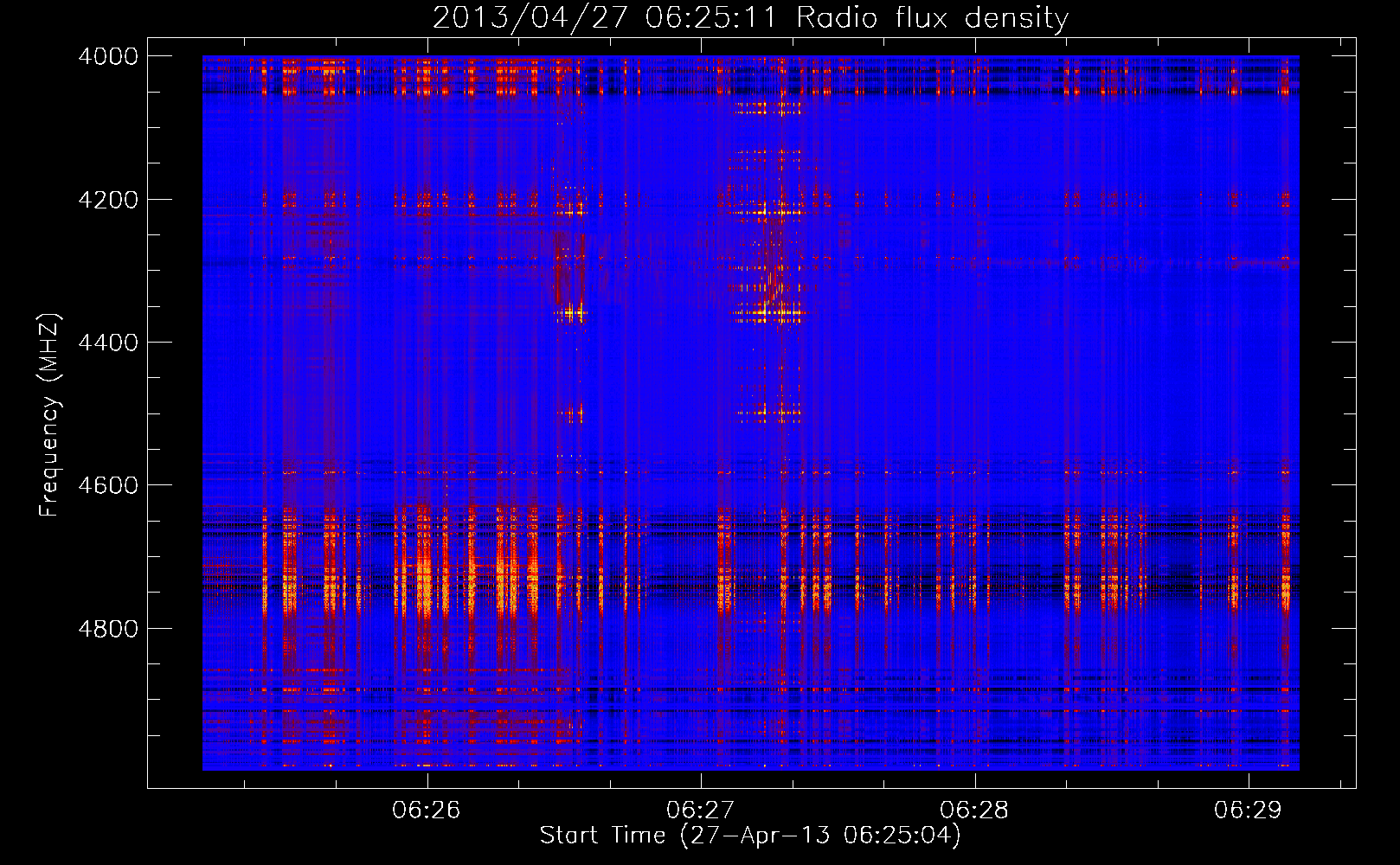
Task: Click the '06:28' time axis label
Action: (974, 811)
